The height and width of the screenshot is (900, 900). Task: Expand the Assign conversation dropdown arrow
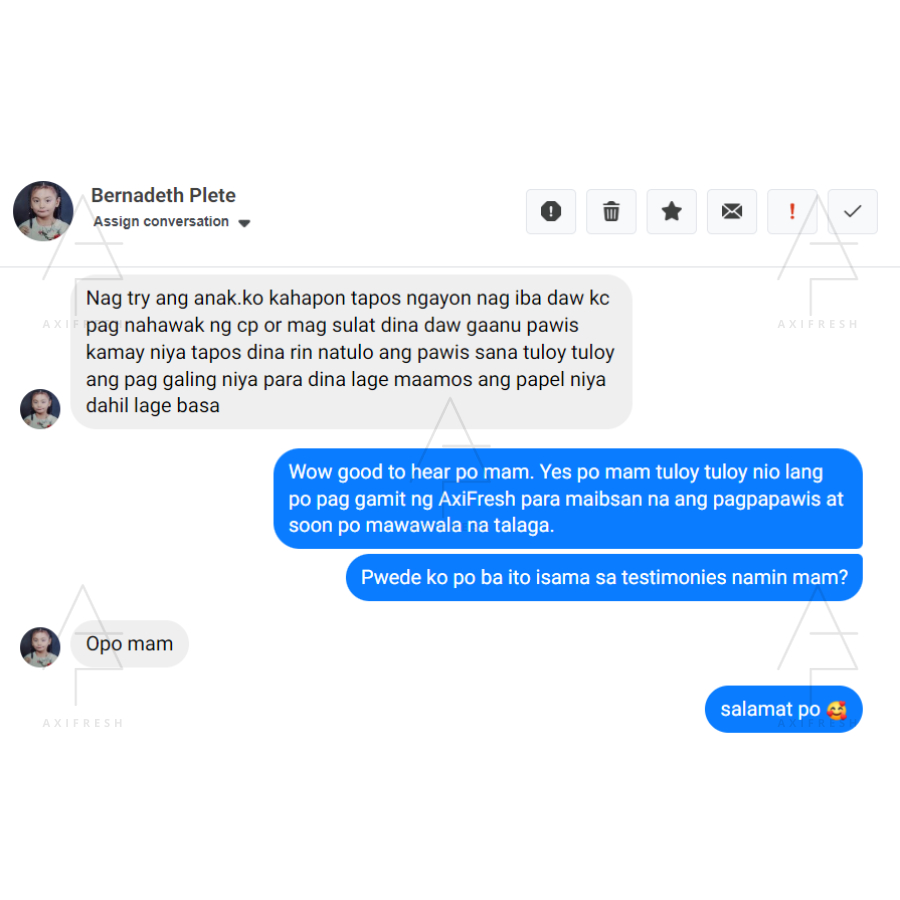click(x=244, y=223)
